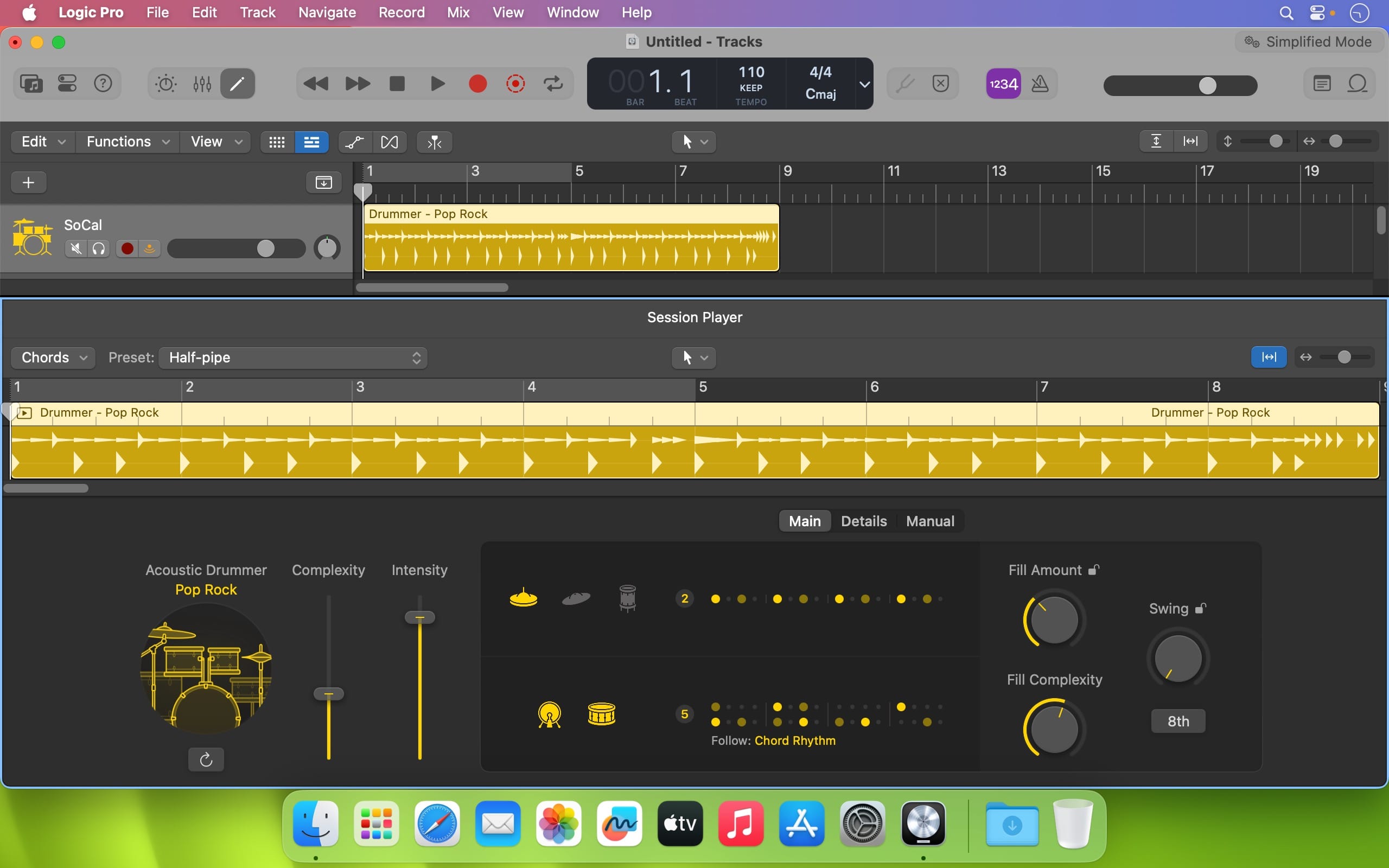The image size is (1389, 868).
Task: Toggle the 1234 Count-in button
Action: [x=1003, y=84]
